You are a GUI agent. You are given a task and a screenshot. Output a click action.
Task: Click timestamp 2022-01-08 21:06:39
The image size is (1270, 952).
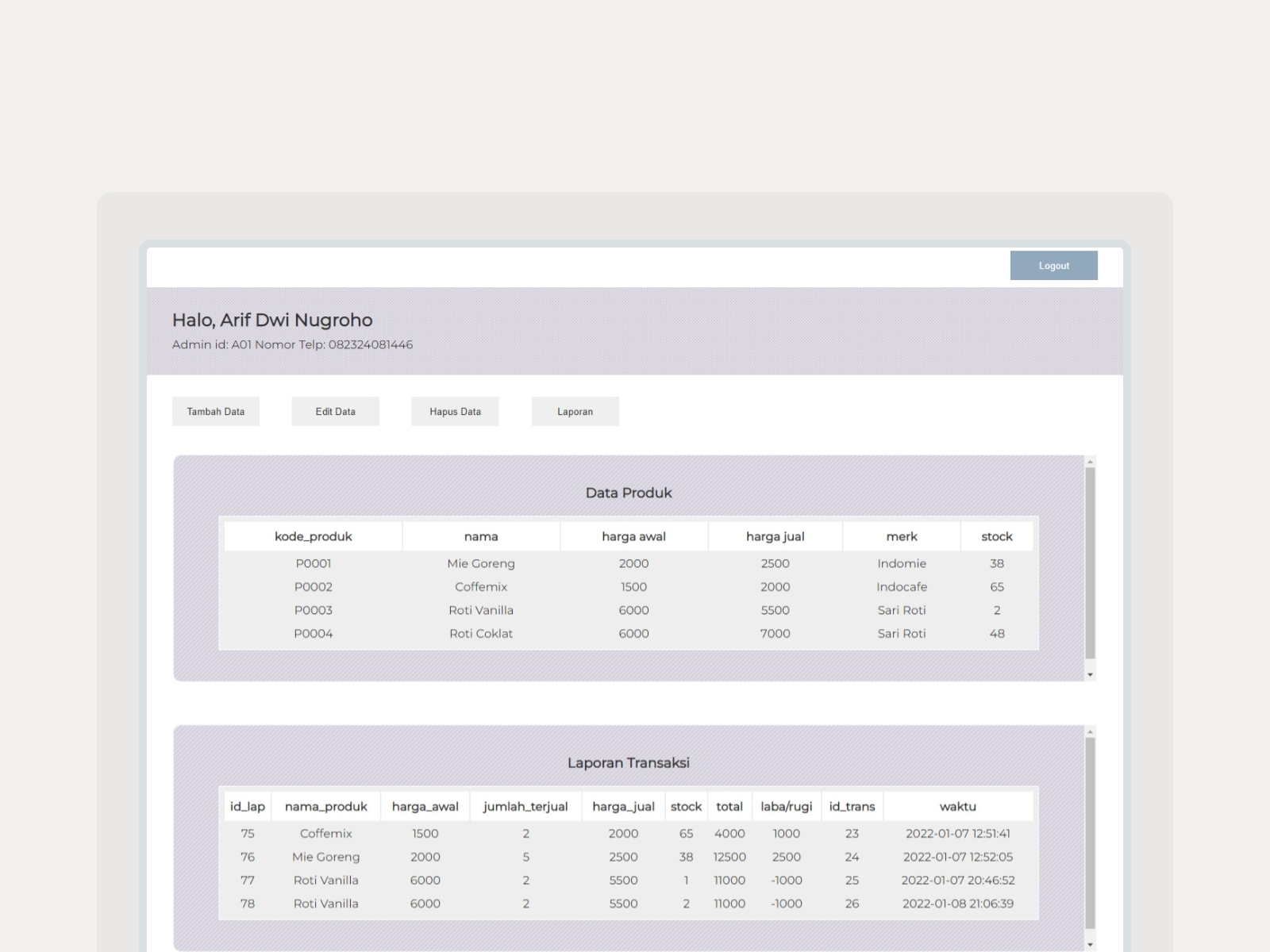click(958, 904)
